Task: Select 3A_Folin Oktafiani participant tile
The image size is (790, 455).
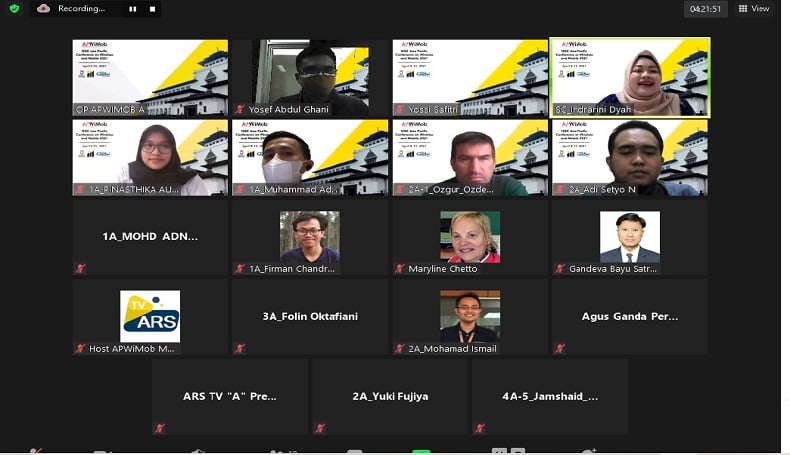Action: (310, 316)
